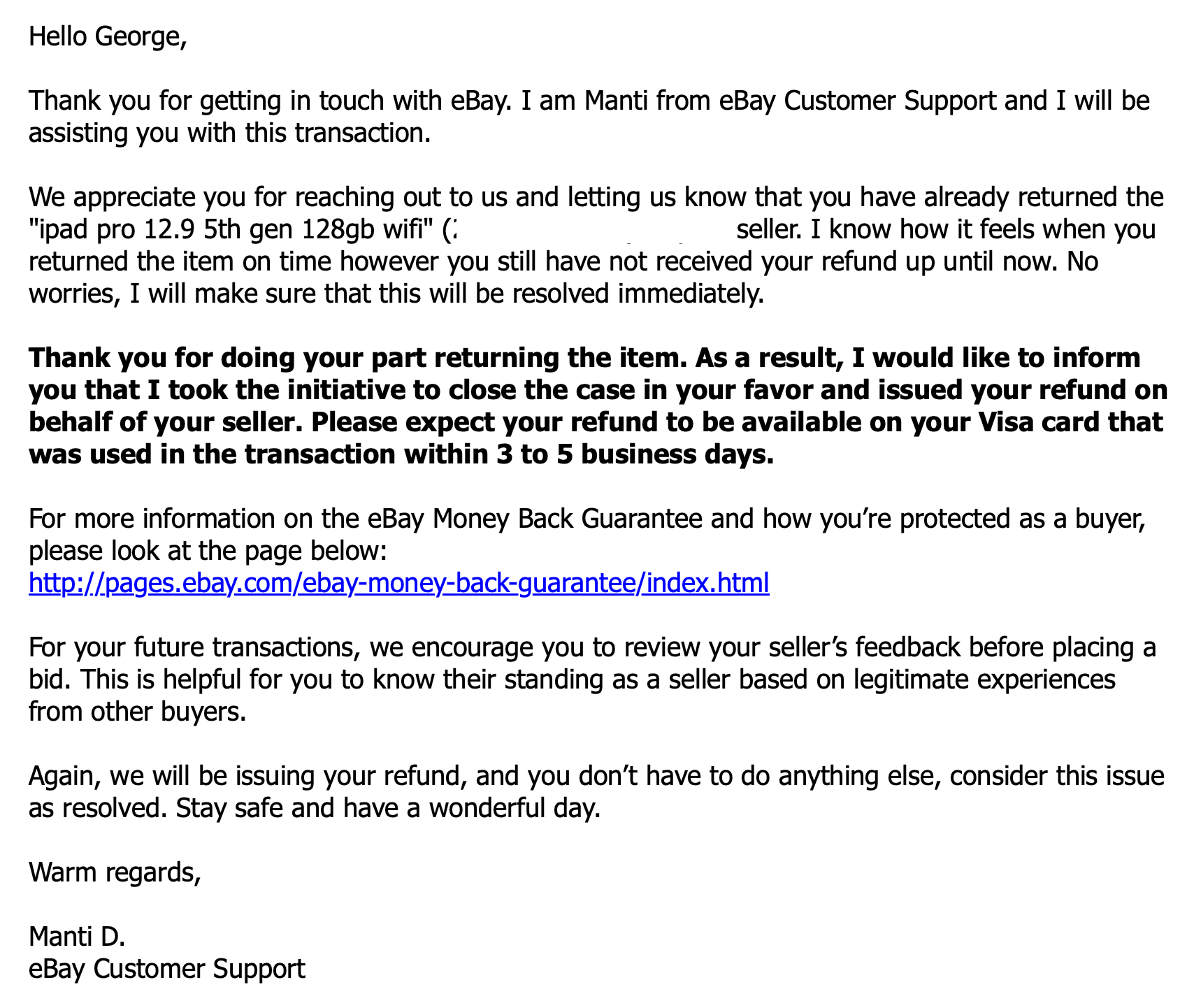Click the bold refund paragraph text
This screenshot has height=1008, width=1187.
coord(598,406)
